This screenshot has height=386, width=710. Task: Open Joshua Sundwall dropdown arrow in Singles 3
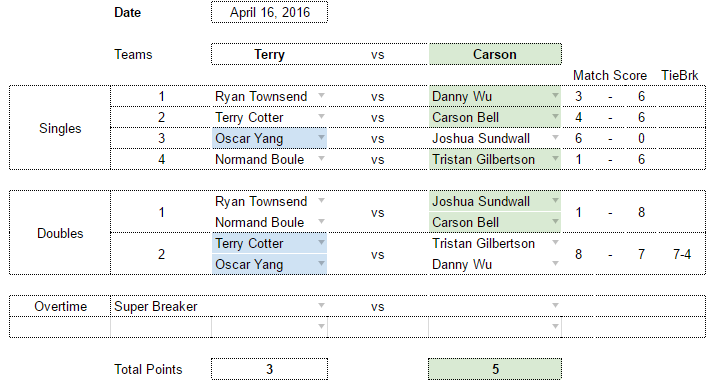pos(555,137)
